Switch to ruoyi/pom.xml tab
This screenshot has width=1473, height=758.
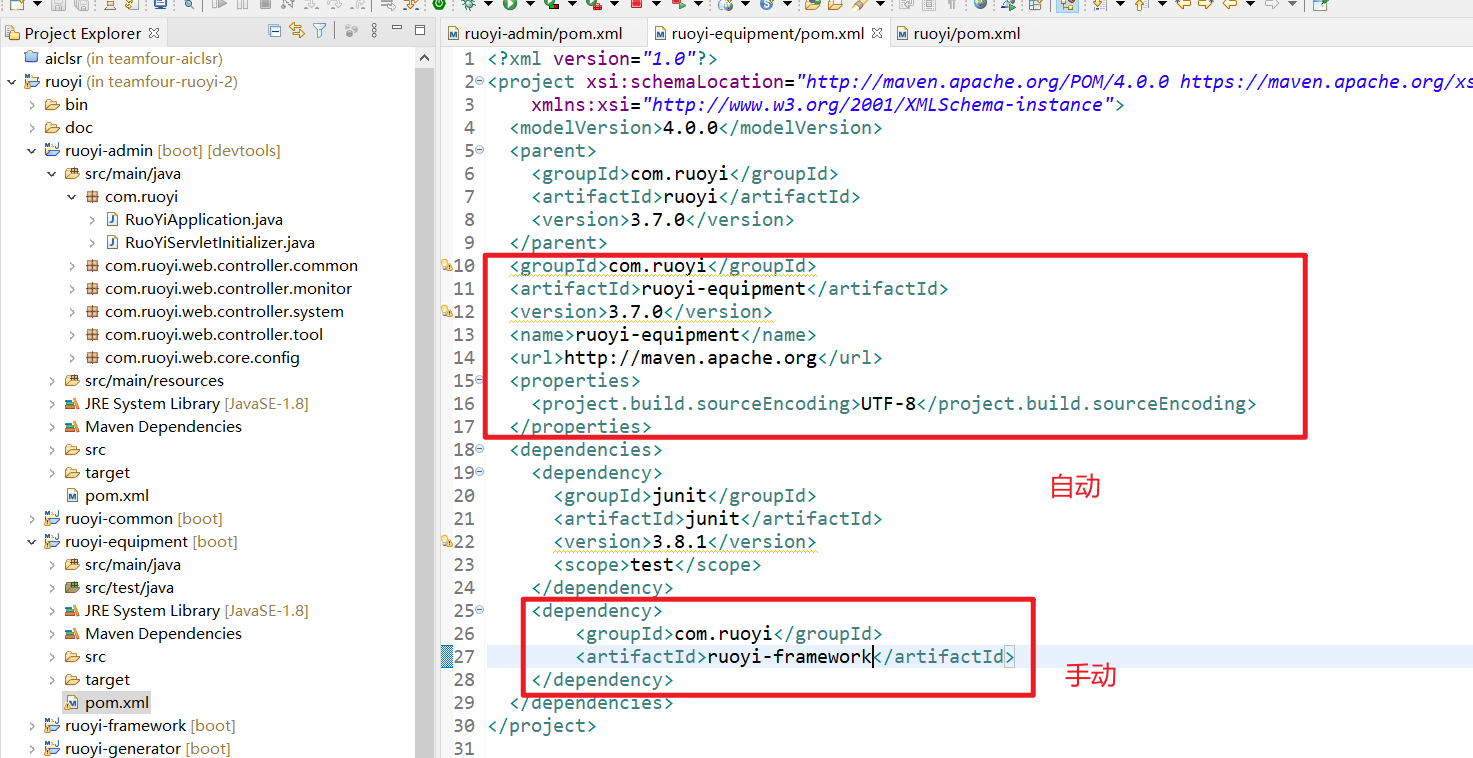(958, 34)
